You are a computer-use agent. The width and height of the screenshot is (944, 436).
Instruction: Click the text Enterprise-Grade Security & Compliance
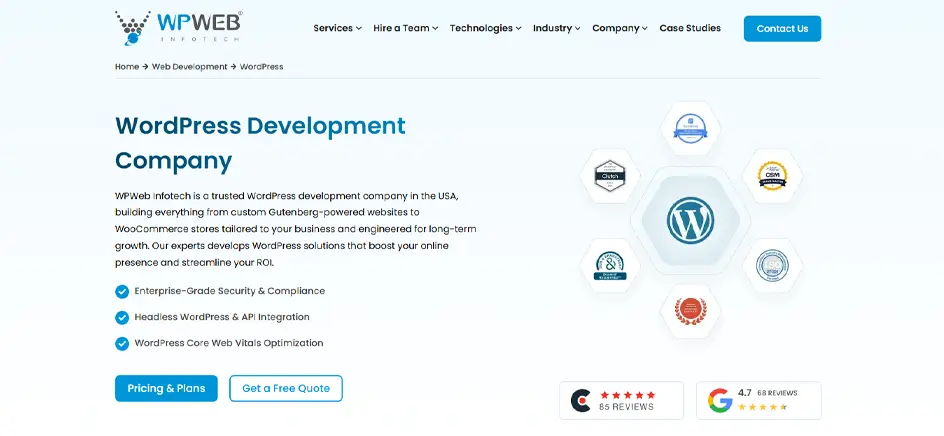pyautogui.click(x=229, y=291)
